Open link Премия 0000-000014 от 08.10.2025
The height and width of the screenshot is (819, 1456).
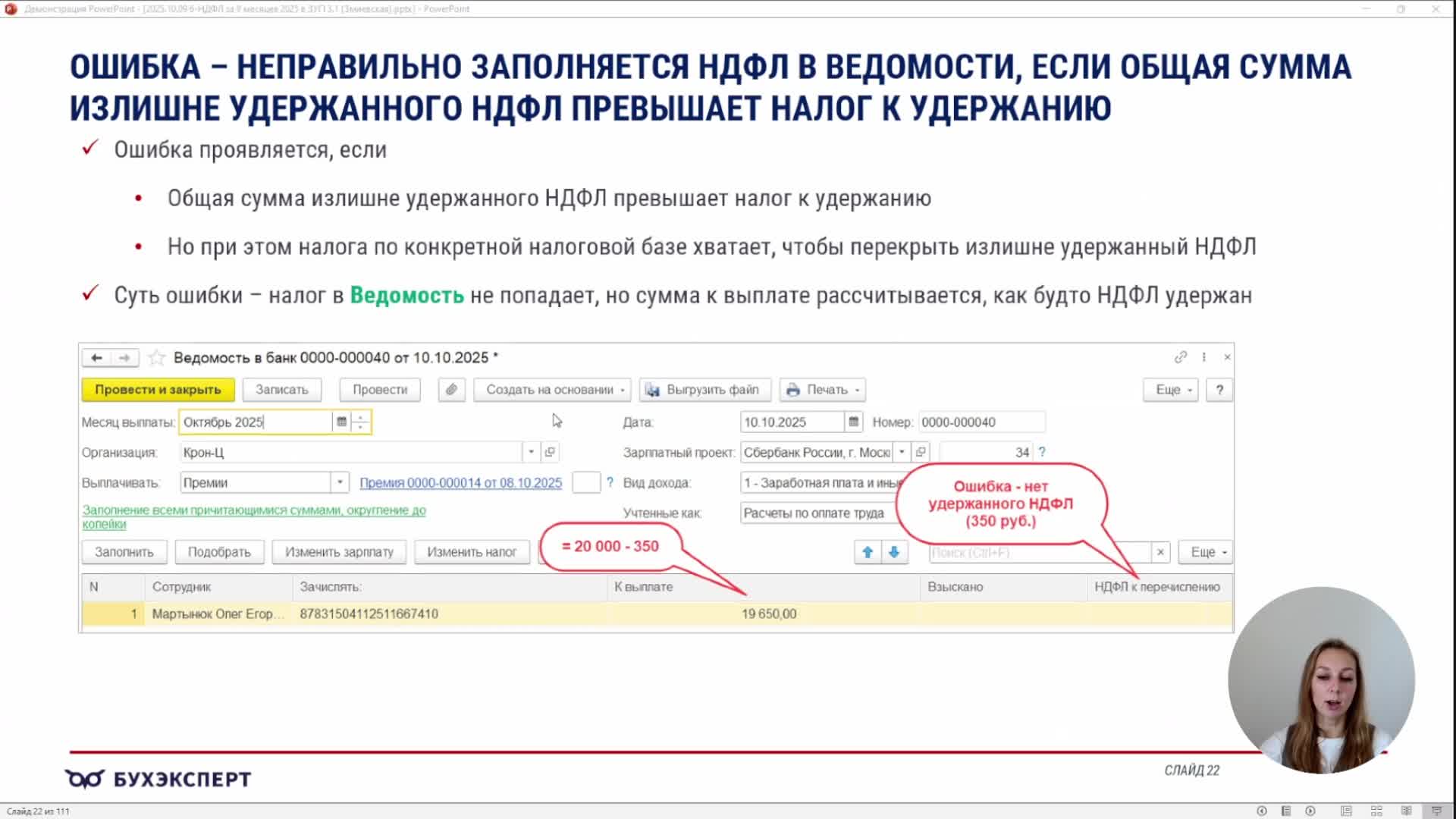coord(460,483)
